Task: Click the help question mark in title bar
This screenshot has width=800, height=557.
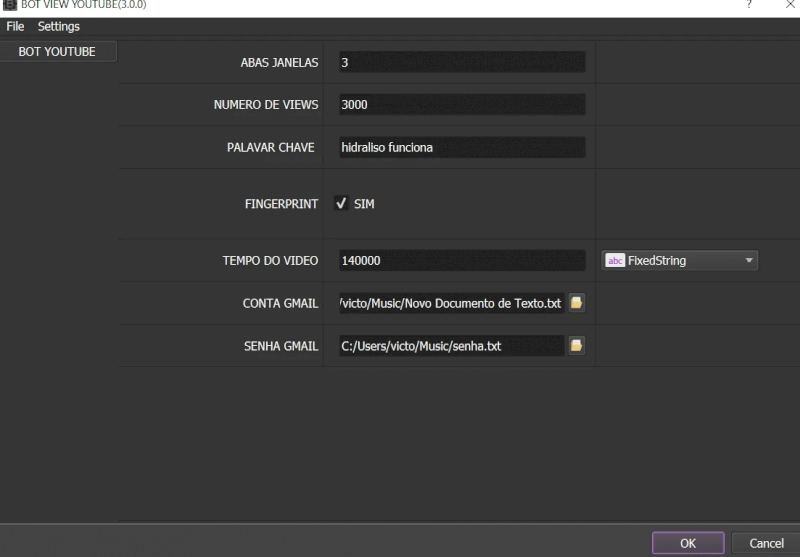Action: [748, 5]
